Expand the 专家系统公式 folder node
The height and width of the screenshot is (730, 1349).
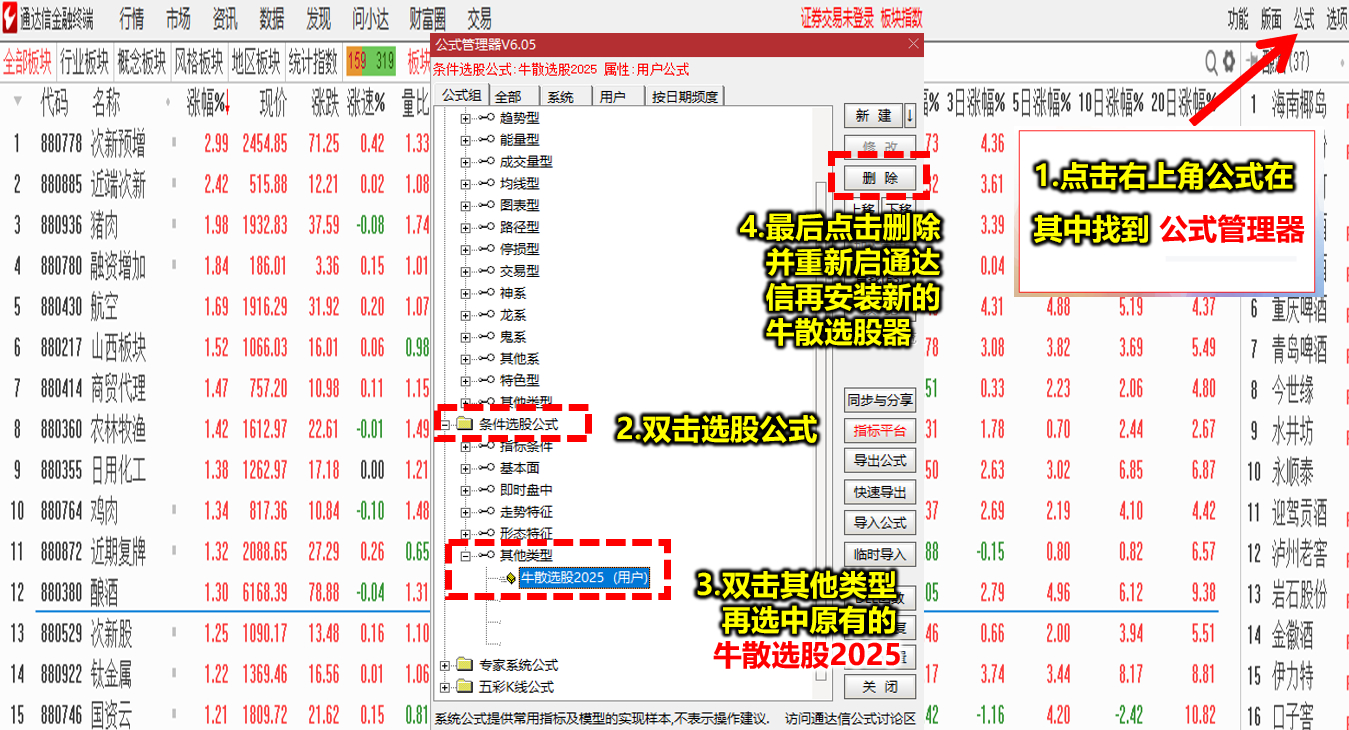[x=445, y=665]
